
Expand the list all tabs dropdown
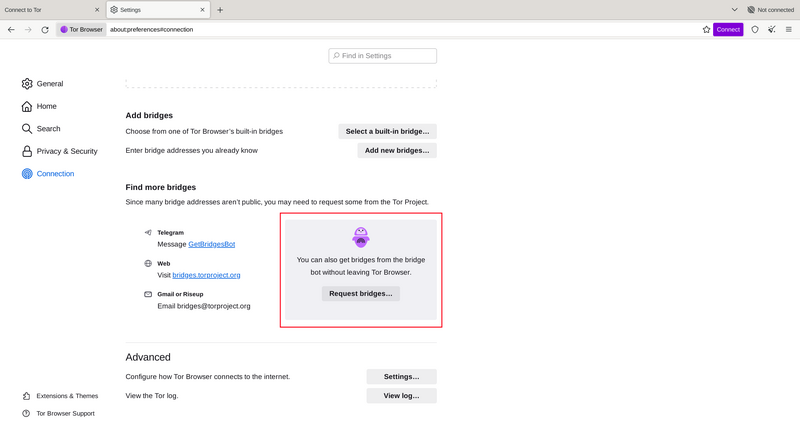click(x=734, y=10)
